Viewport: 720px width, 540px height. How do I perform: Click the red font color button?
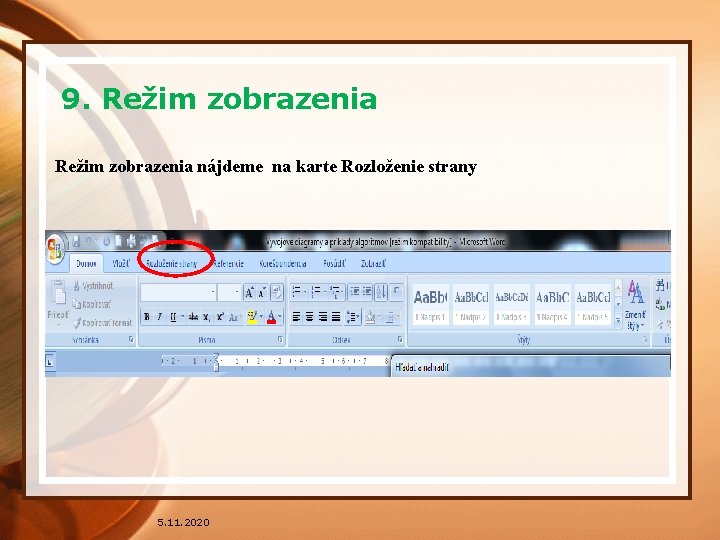(x=271, y=317)
